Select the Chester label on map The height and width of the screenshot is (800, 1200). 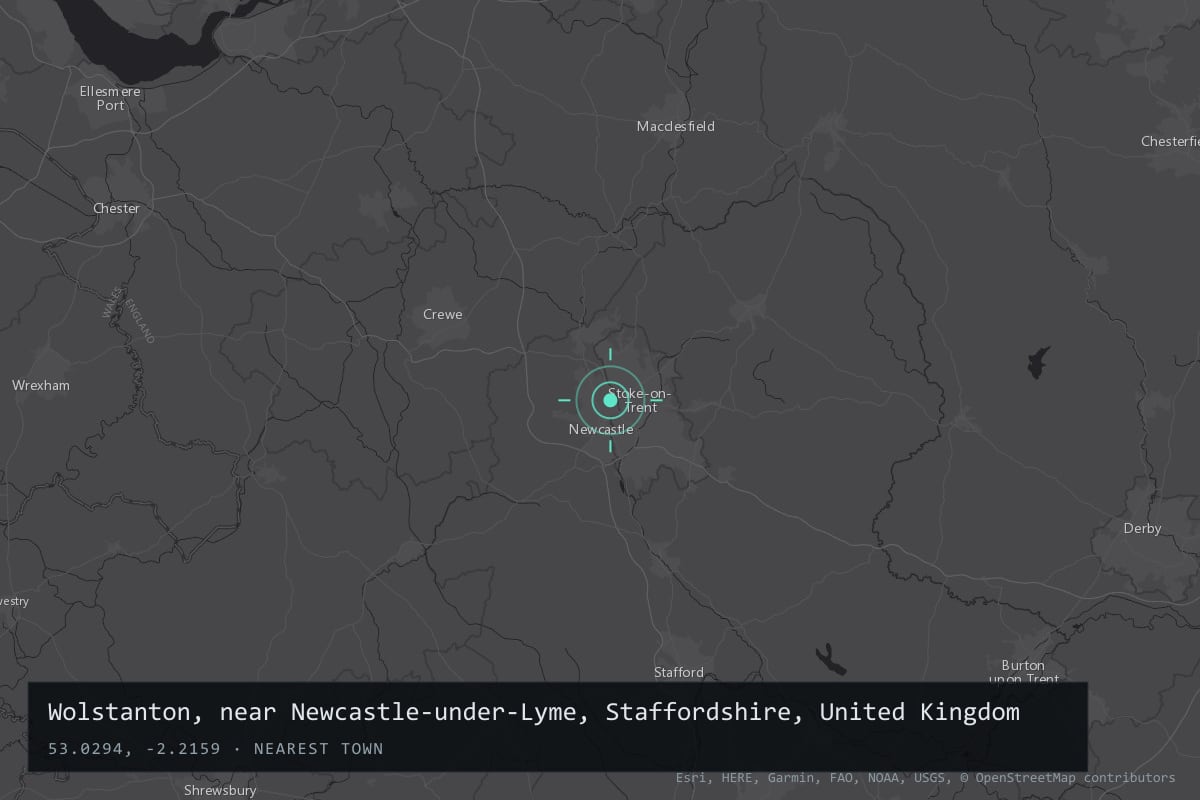point(116,208)
